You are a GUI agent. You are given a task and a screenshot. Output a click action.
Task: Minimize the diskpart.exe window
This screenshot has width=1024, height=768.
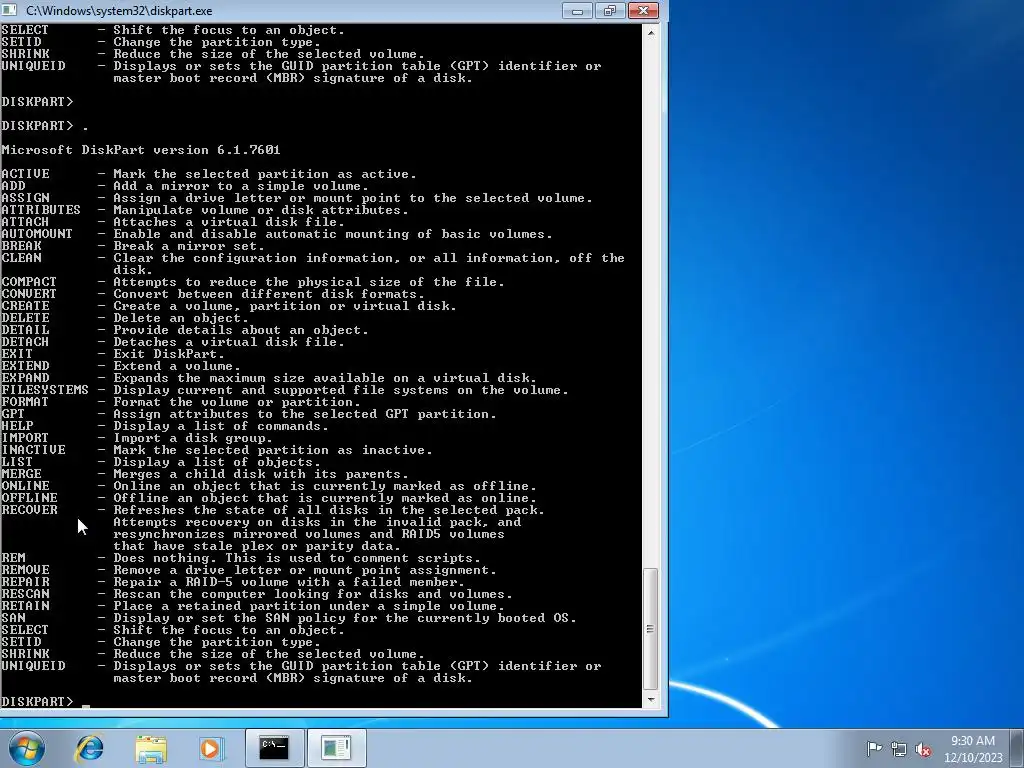[x=577, y=10]
